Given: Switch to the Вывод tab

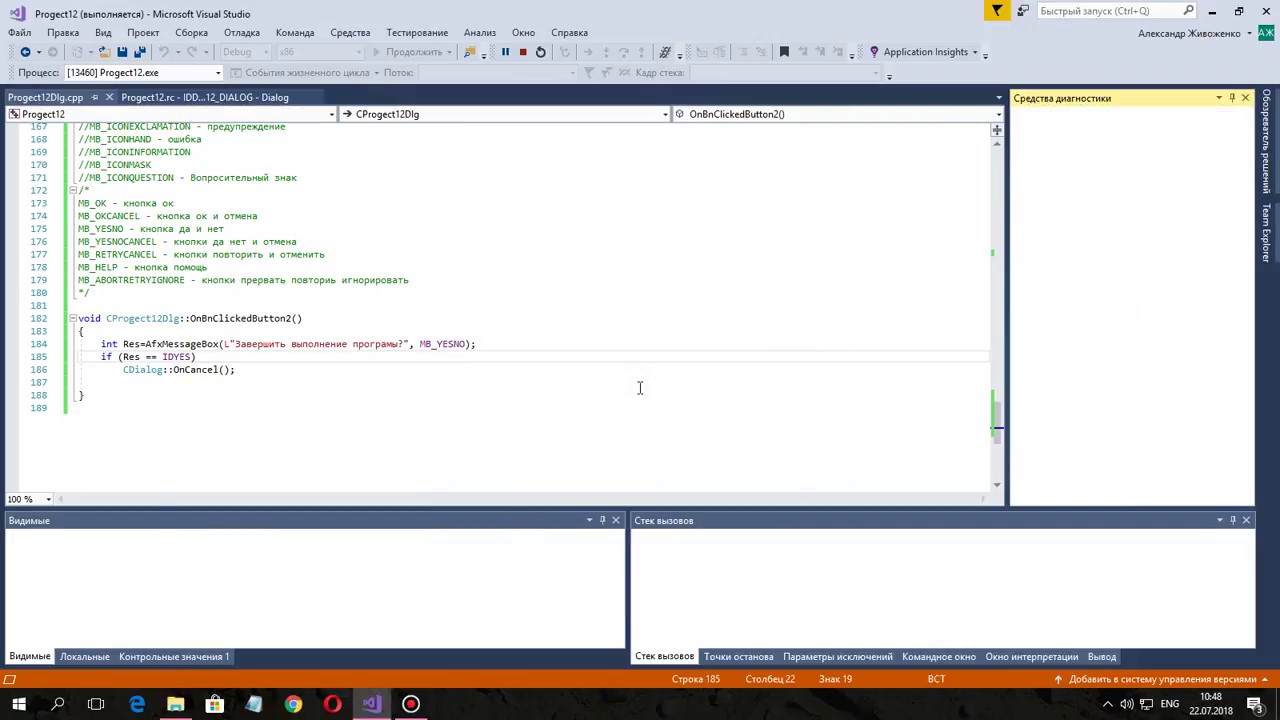Looking at the screenshot, I should 1102,657.
